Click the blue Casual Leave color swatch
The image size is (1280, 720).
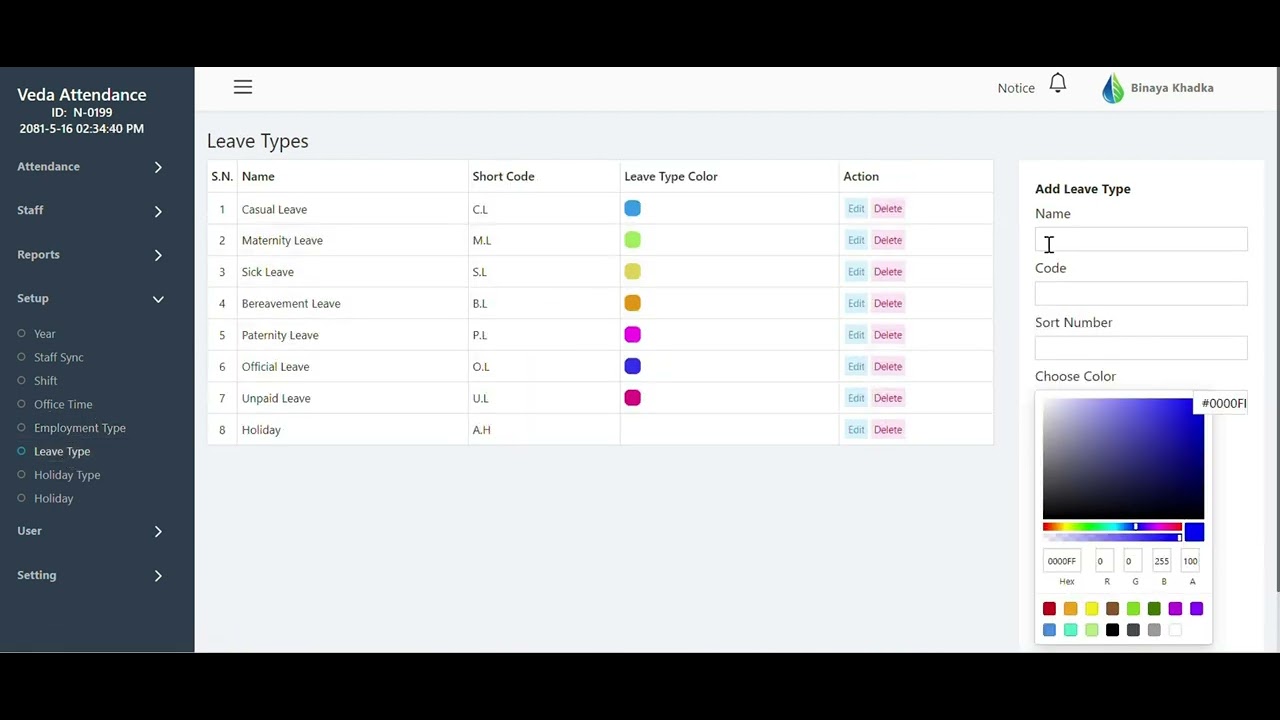pyautogui.click(x=632, y=208)
